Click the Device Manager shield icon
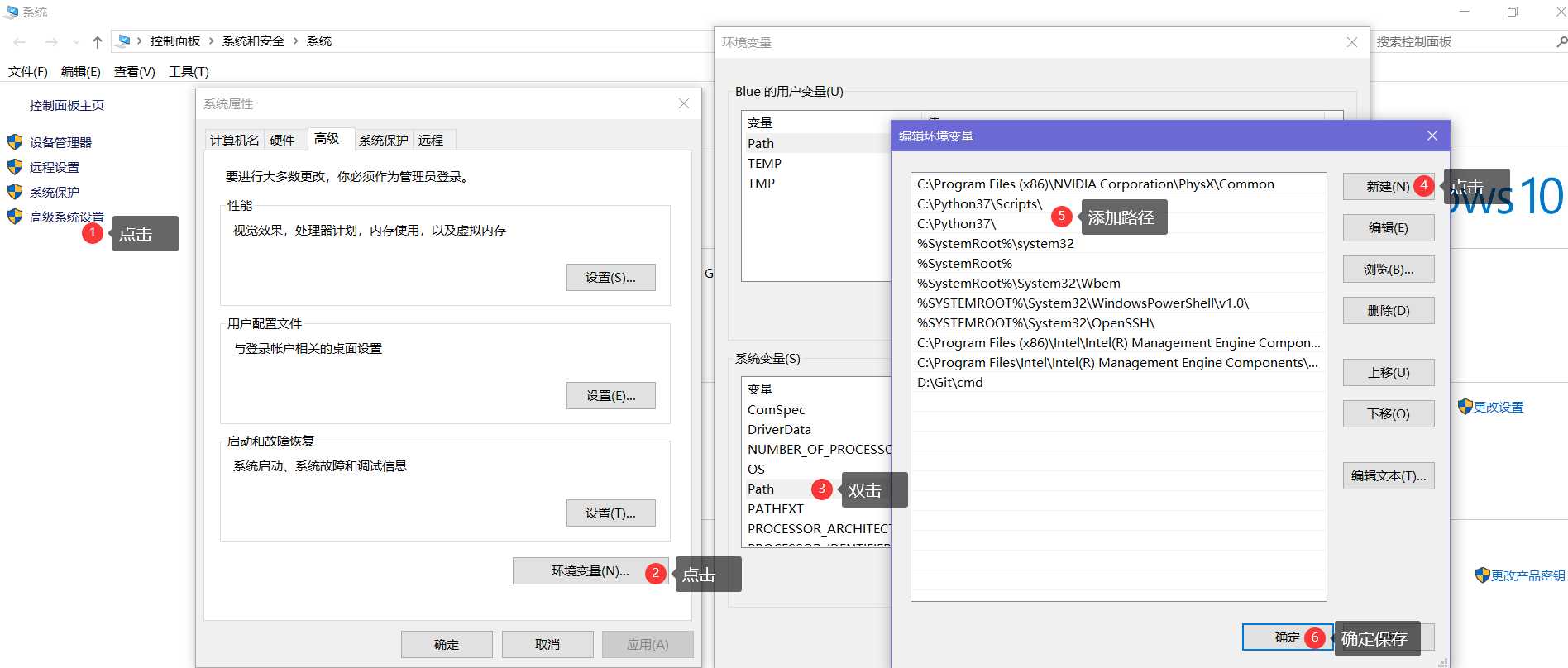Image resolution: width=1568 pixels, height=668 pixels. pyautogui.click(x=15, y=142)
